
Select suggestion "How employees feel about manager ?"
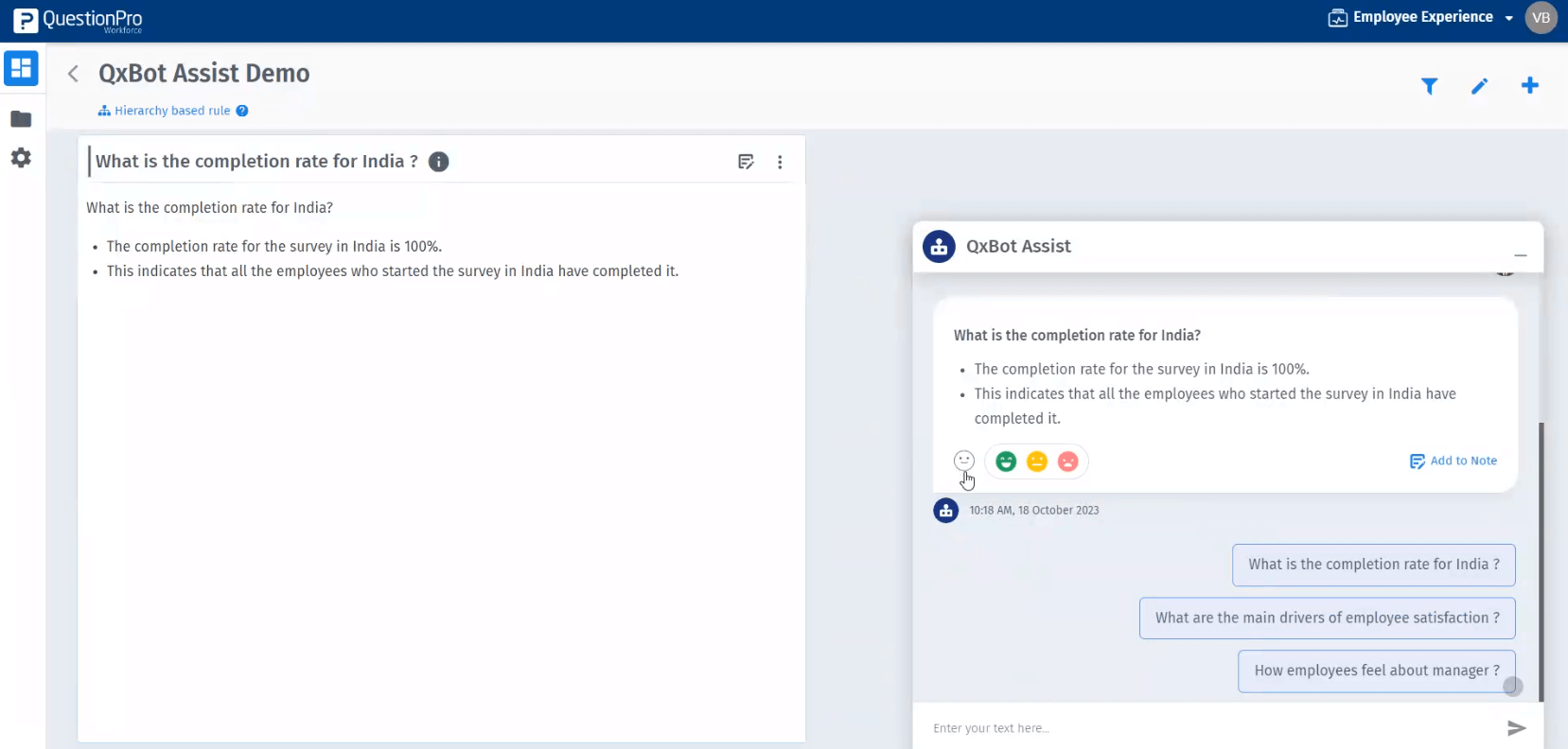pos(1377,671)
